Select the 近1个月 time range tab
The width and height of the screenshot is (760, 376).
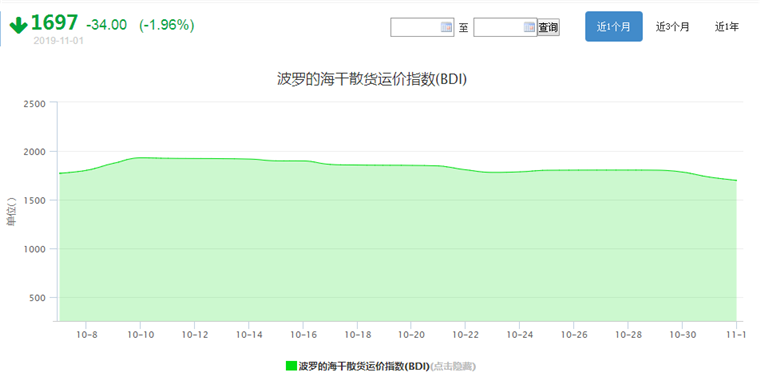click(614, 27)
